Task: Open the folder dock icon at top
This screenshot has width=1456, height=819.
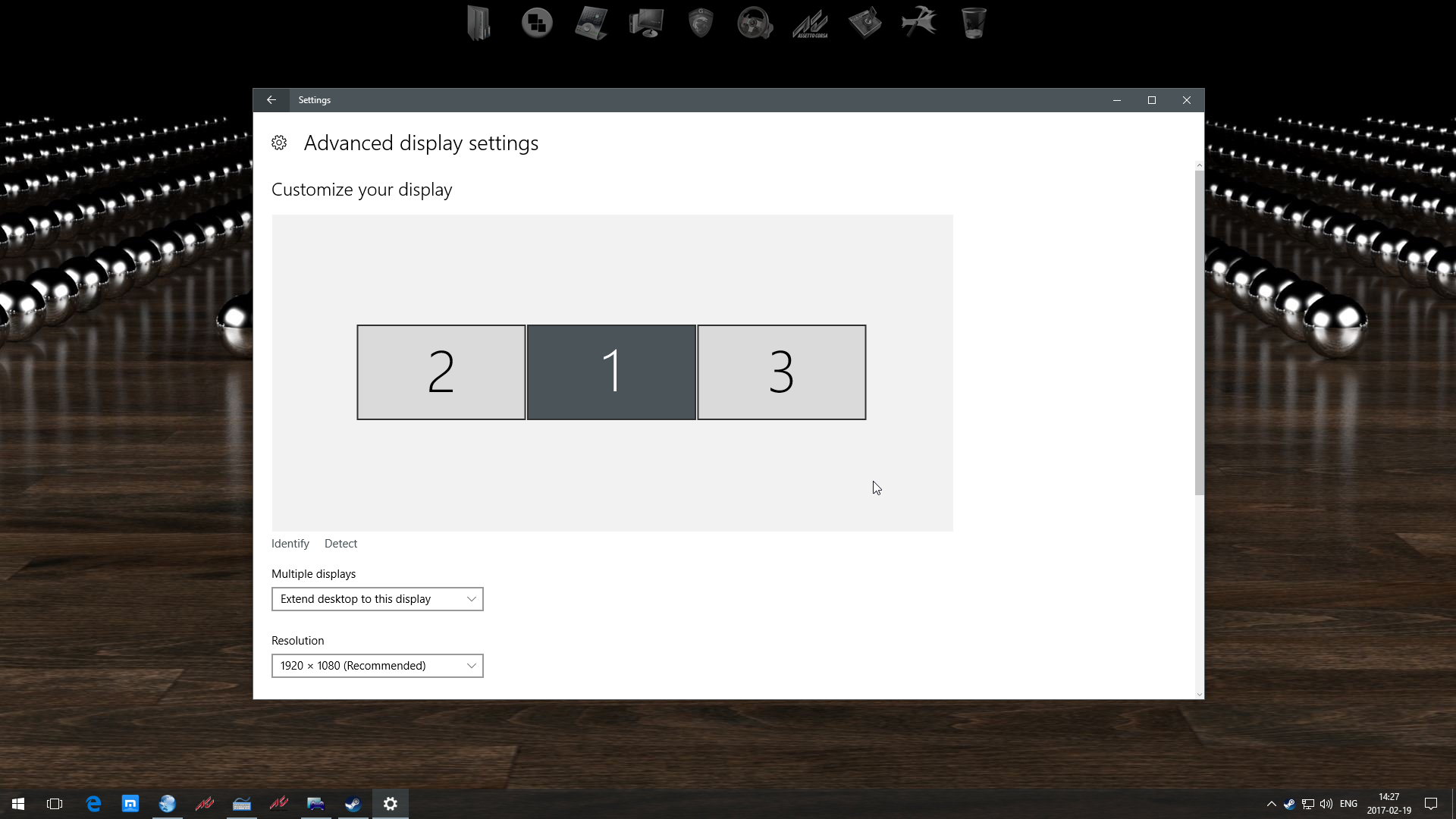Action: click(479, 23)
